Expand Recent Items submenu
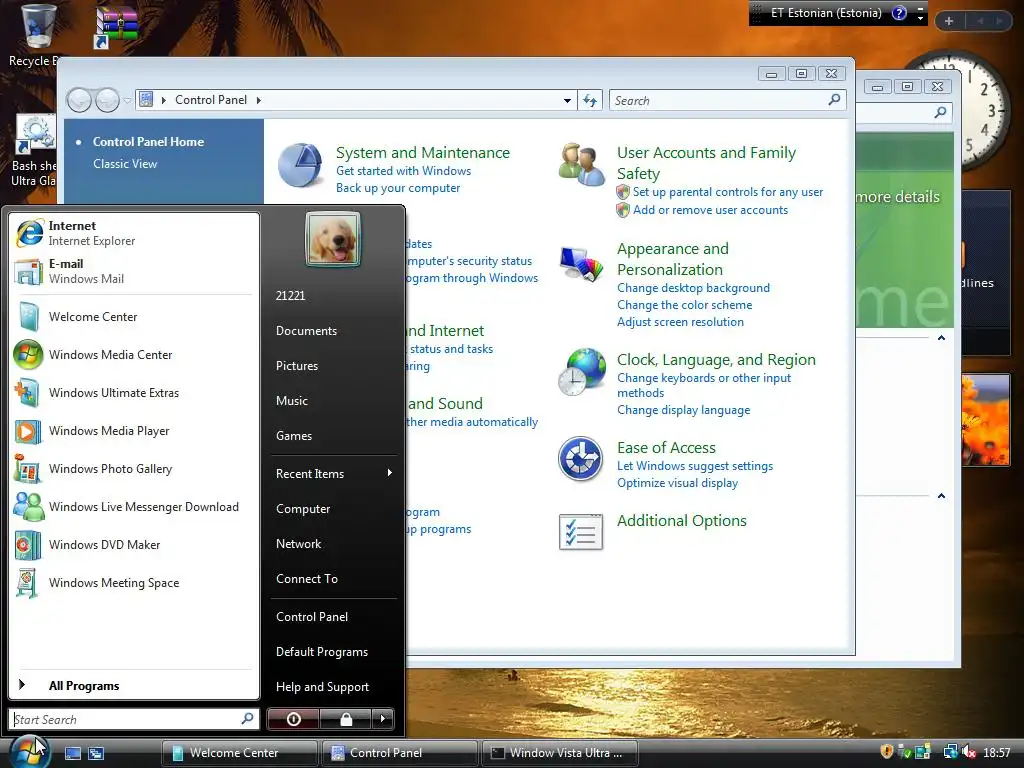Screen dimensions: 1024x768 (333, 473)
